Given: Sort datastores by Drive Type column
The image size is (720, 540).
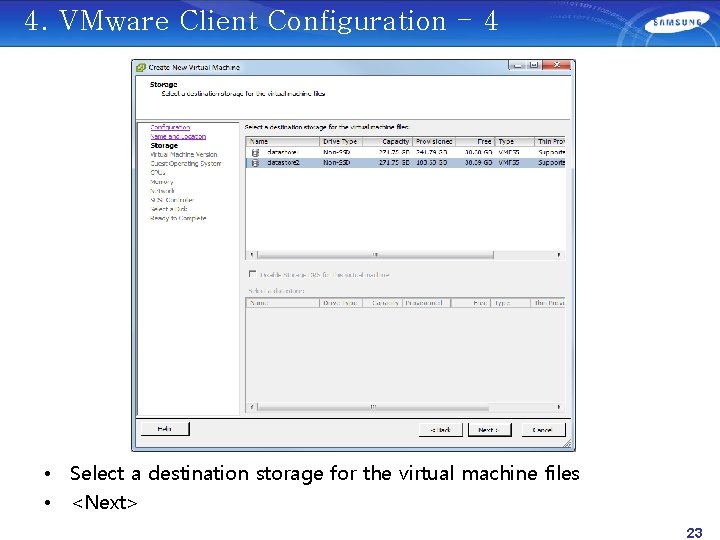Looking at the screenshot, I should click(x=340, y=141).
